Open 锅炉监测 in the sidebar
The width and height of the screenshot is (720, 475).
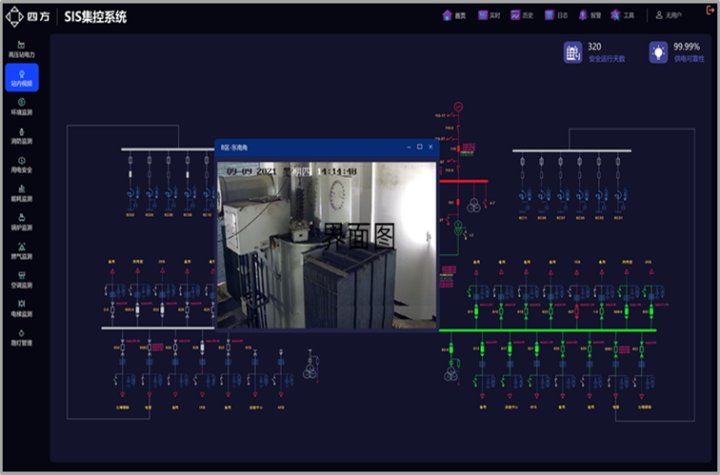(21, 222)
